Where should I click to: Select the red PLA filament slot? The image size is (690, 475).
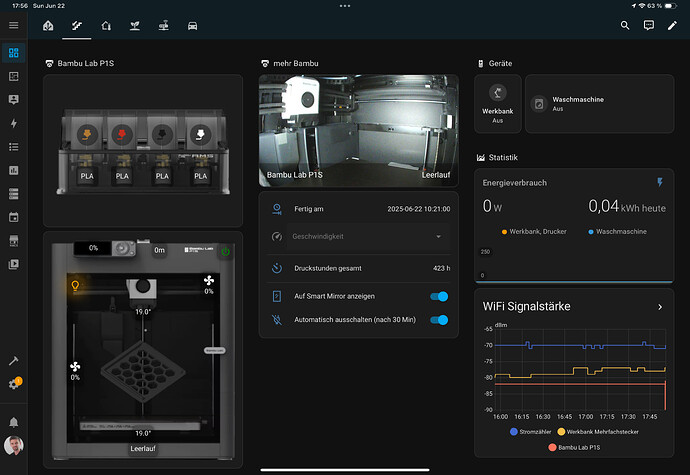pos(122,134)
